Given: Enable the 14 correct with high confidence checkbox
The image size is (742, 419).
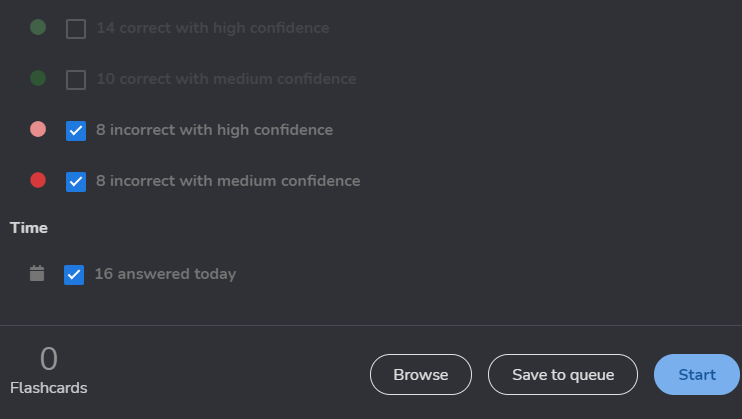Looking at the screenshot, I should (76, 29).
